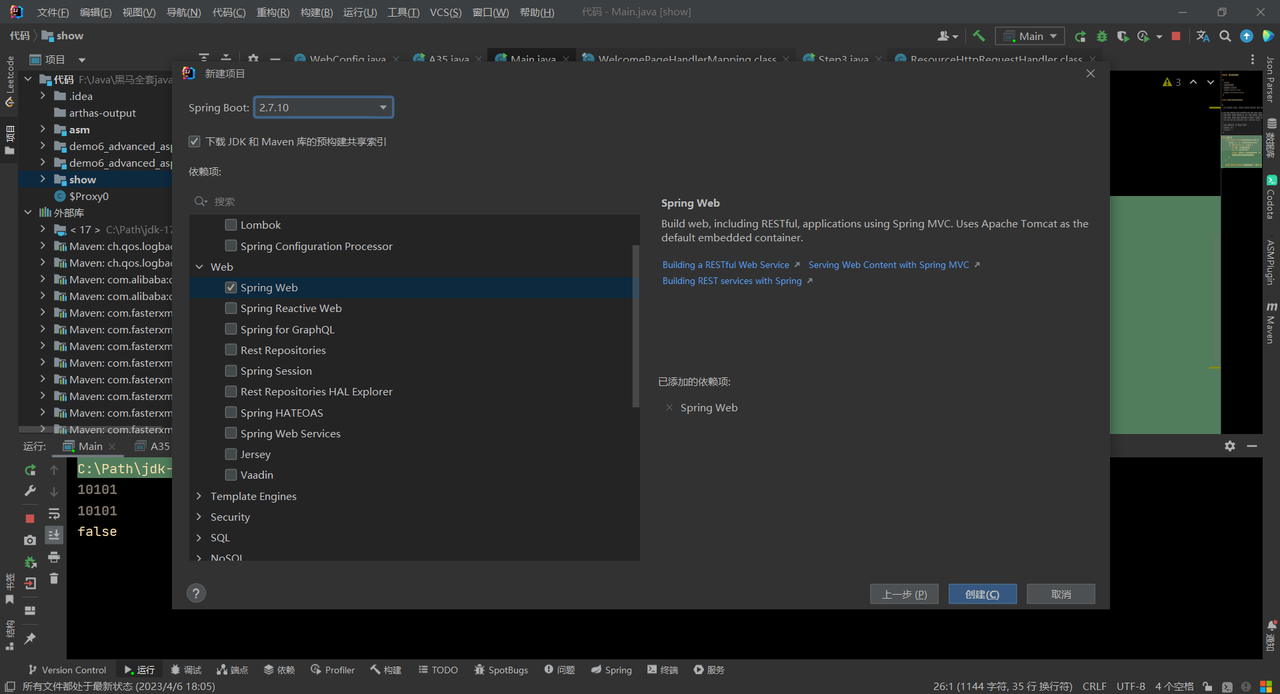The height and width of the screenshot is (694, 1280).
Task: Pin the Run tab with the pin icon
Action: point(30,638)
